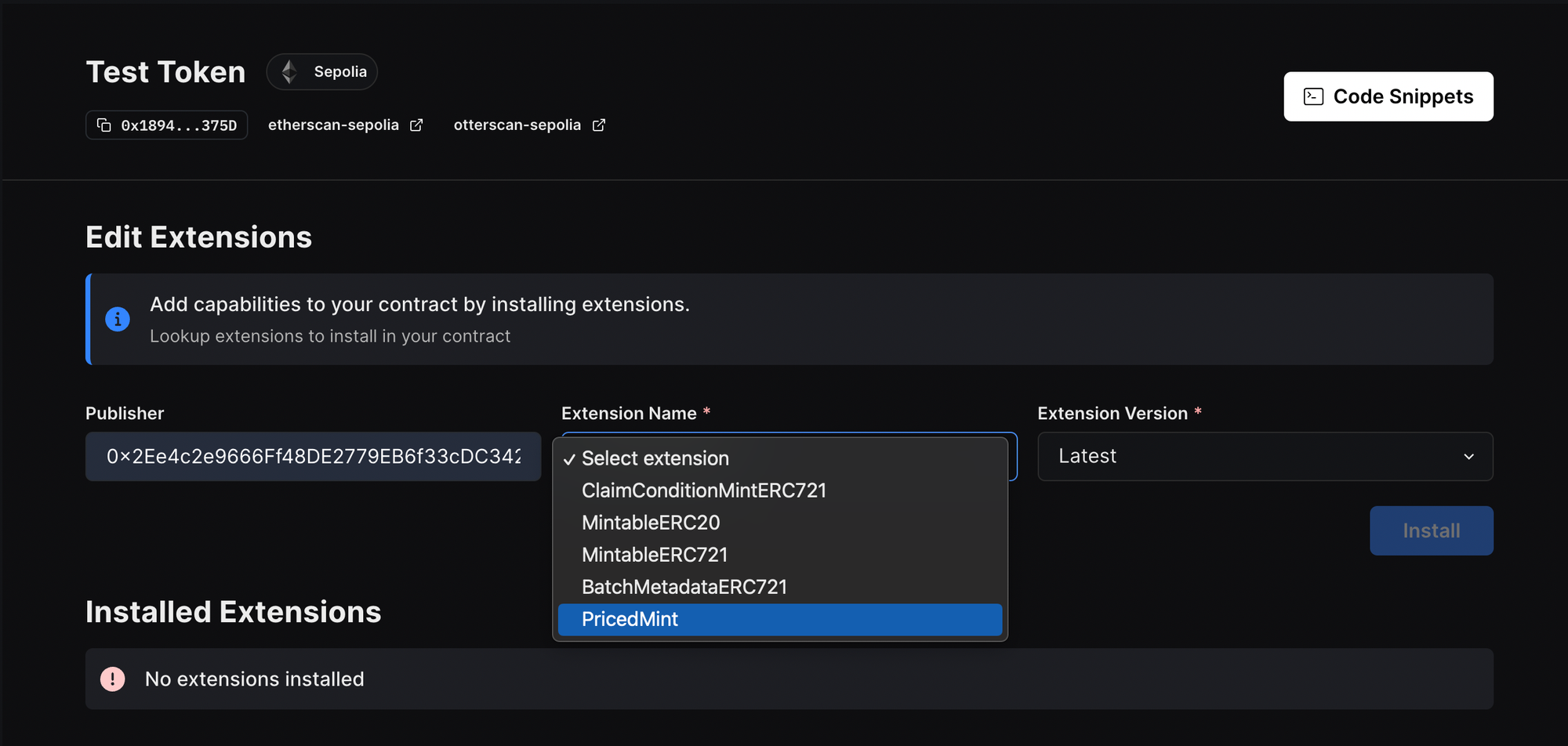Open the etherscan-sepolia link
This screenshot has height=746, width=1568.
point(333,125)
